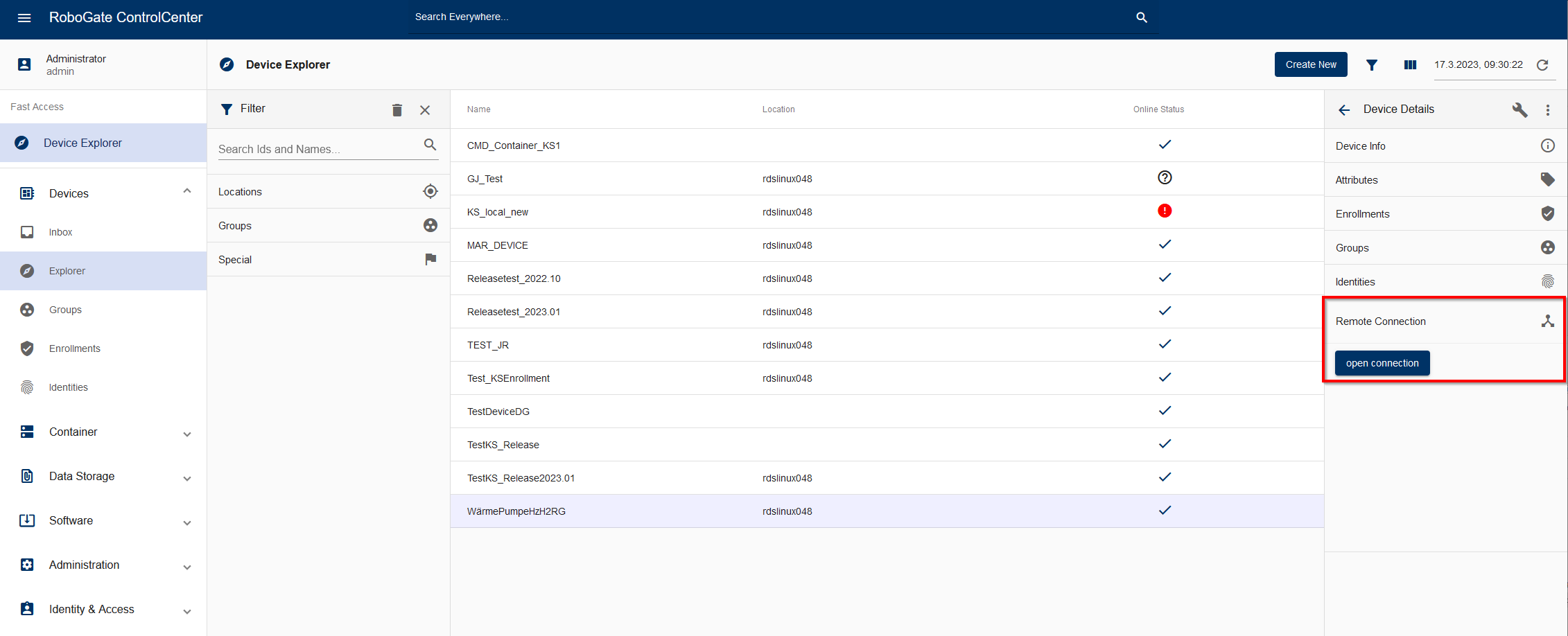Select TestKS_Release2023.01 device
Viewport: 1568px width, 636px height.
coord(887,478)
